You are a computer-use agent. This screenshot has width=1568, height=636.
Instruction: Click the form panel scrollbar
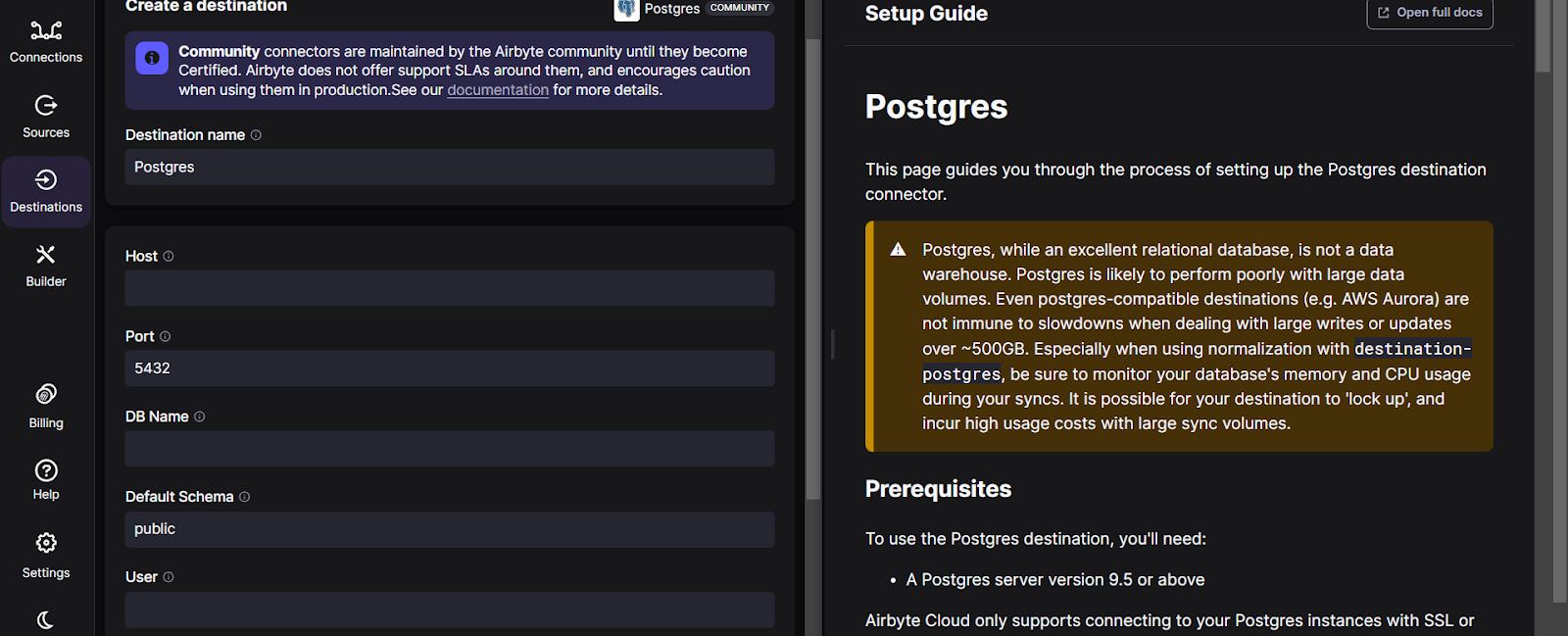pyautogui.click(x=812, y=269)
